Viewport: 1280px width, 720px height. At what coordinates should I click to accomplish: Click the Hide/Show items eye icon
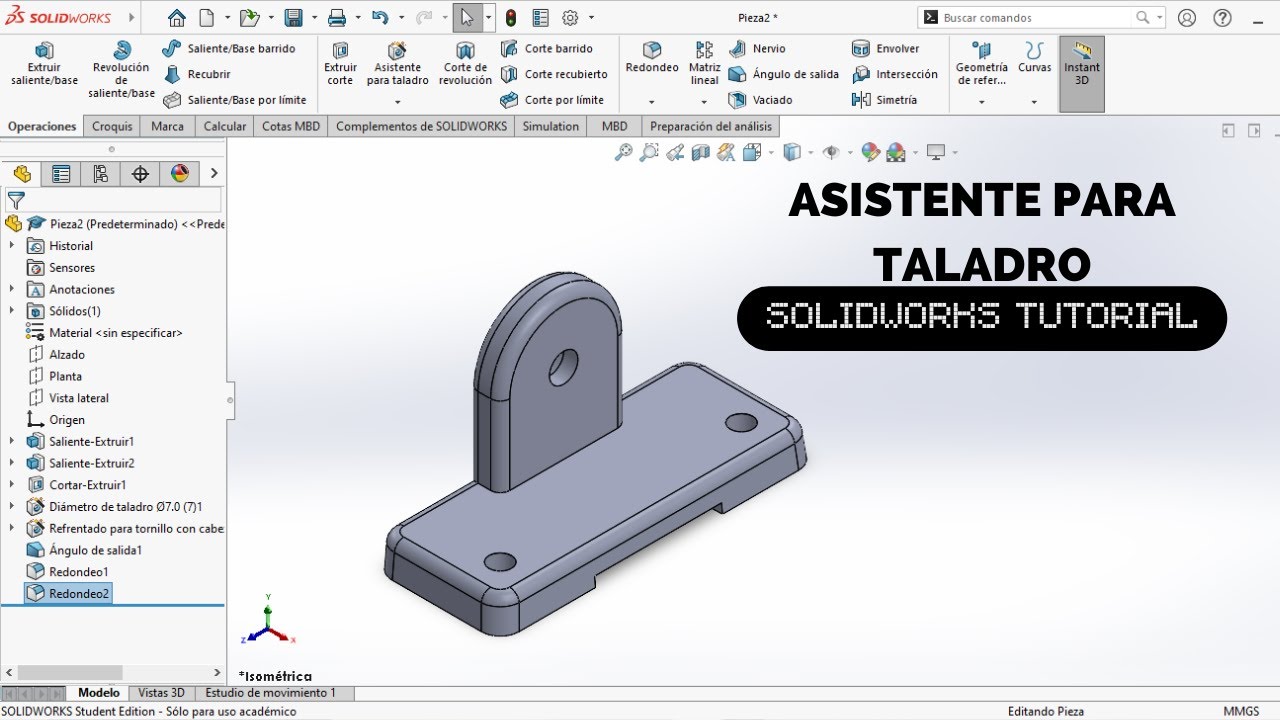830,152
